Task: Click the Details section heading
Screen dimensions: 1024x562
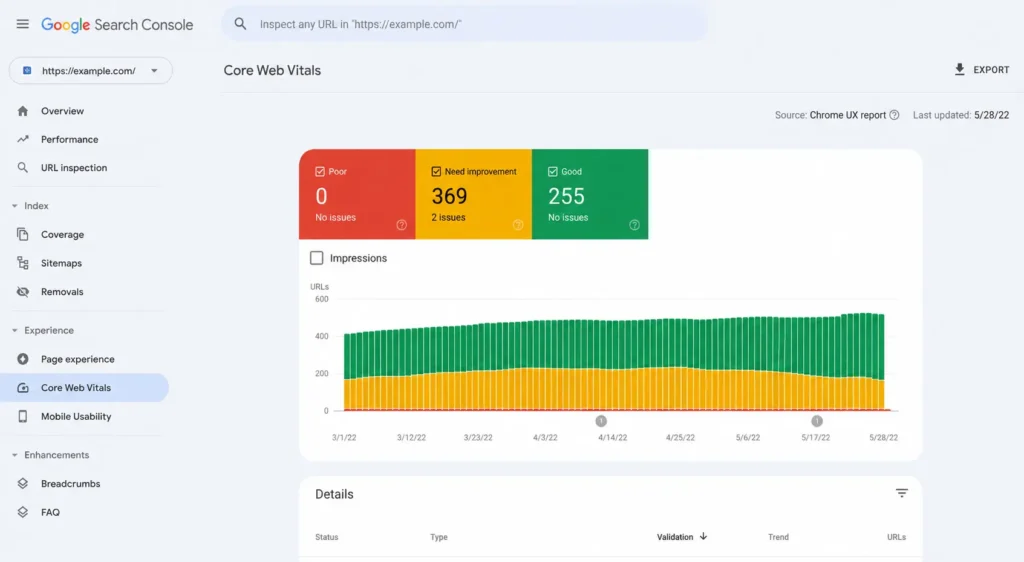Action: 334,494
